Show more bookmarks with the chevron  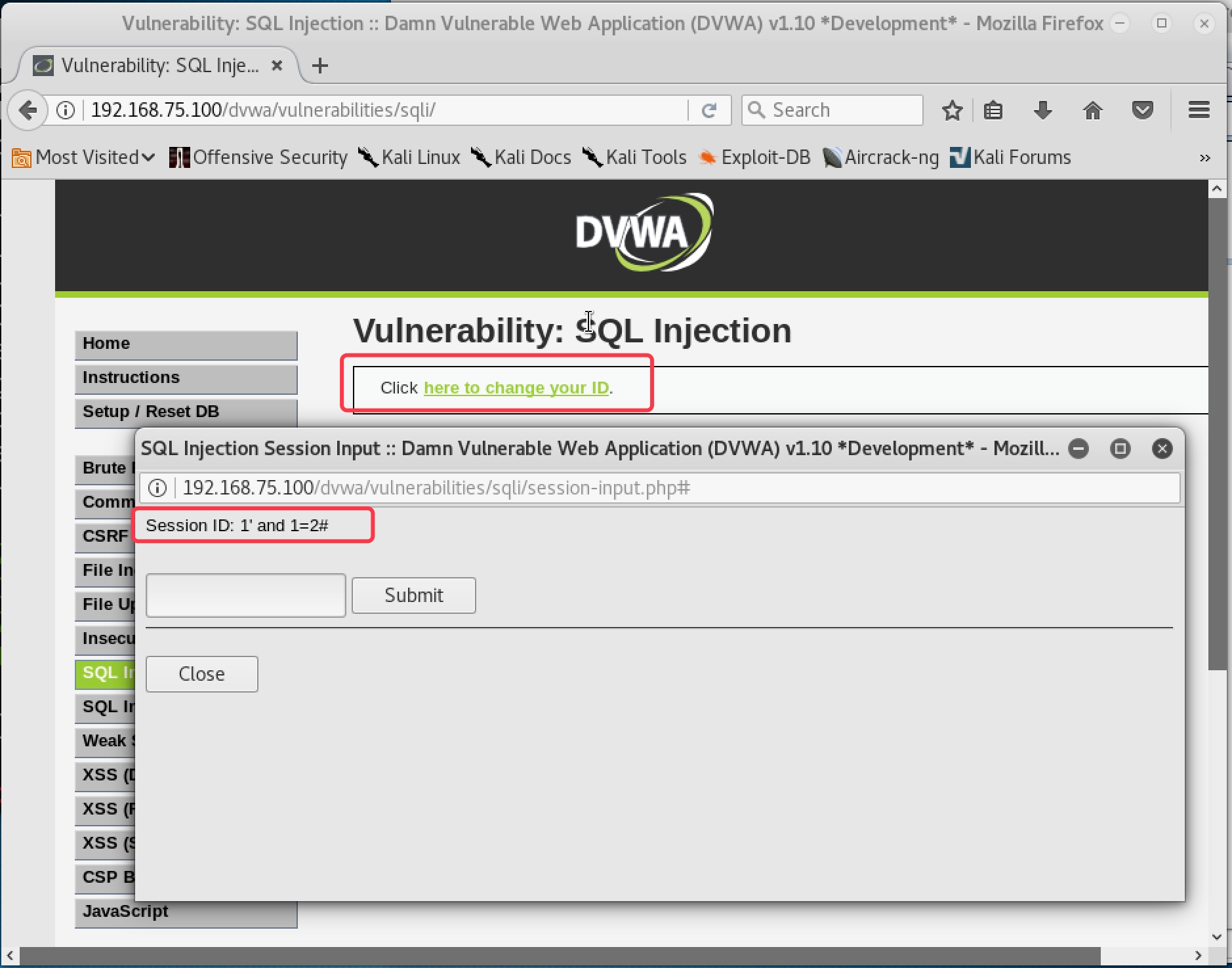pyautogui.click(x=1204, y=157)
